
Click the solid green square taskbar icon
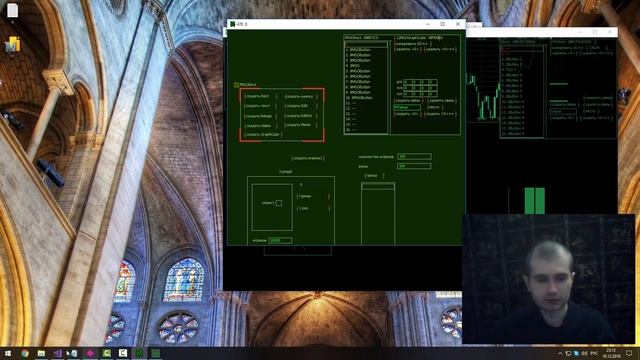(156, 353)
